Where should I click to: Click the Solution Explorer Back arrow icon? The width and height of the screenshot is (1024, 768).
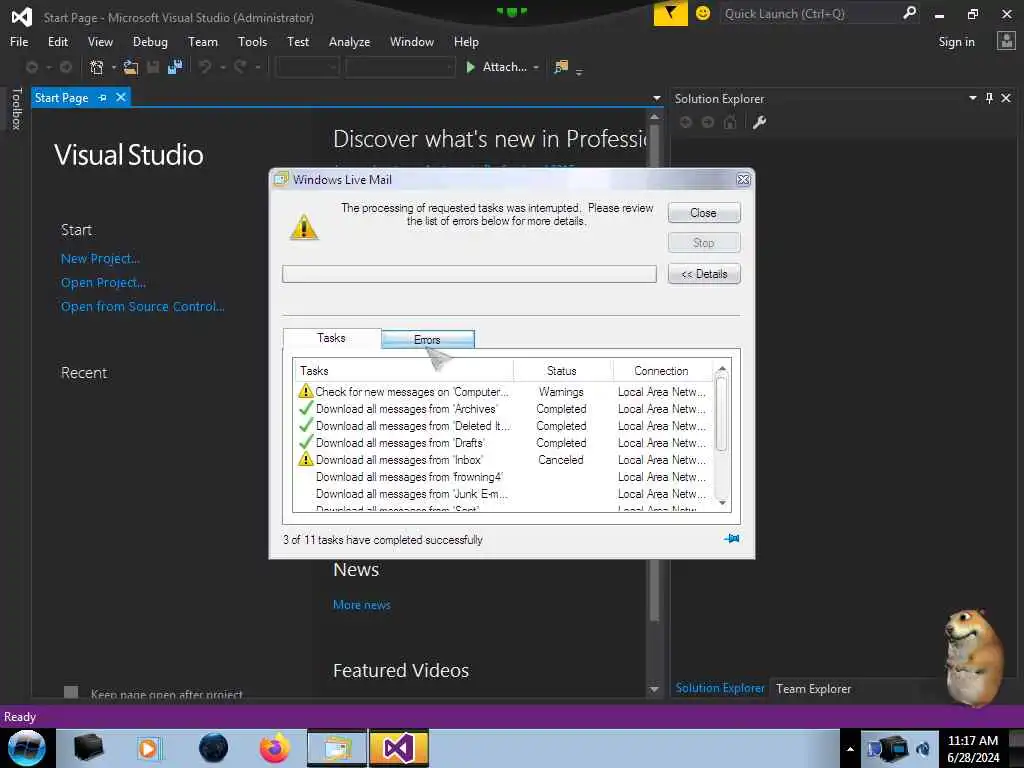(686, 122)
